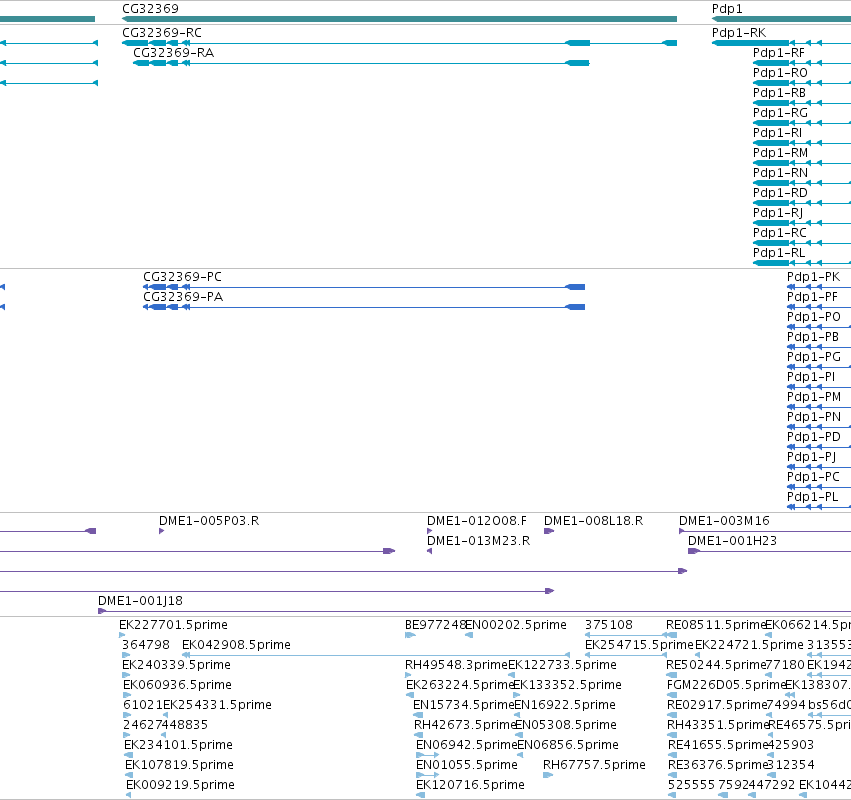
Task: Click the 525555 EST label
Action: point(691,785)
